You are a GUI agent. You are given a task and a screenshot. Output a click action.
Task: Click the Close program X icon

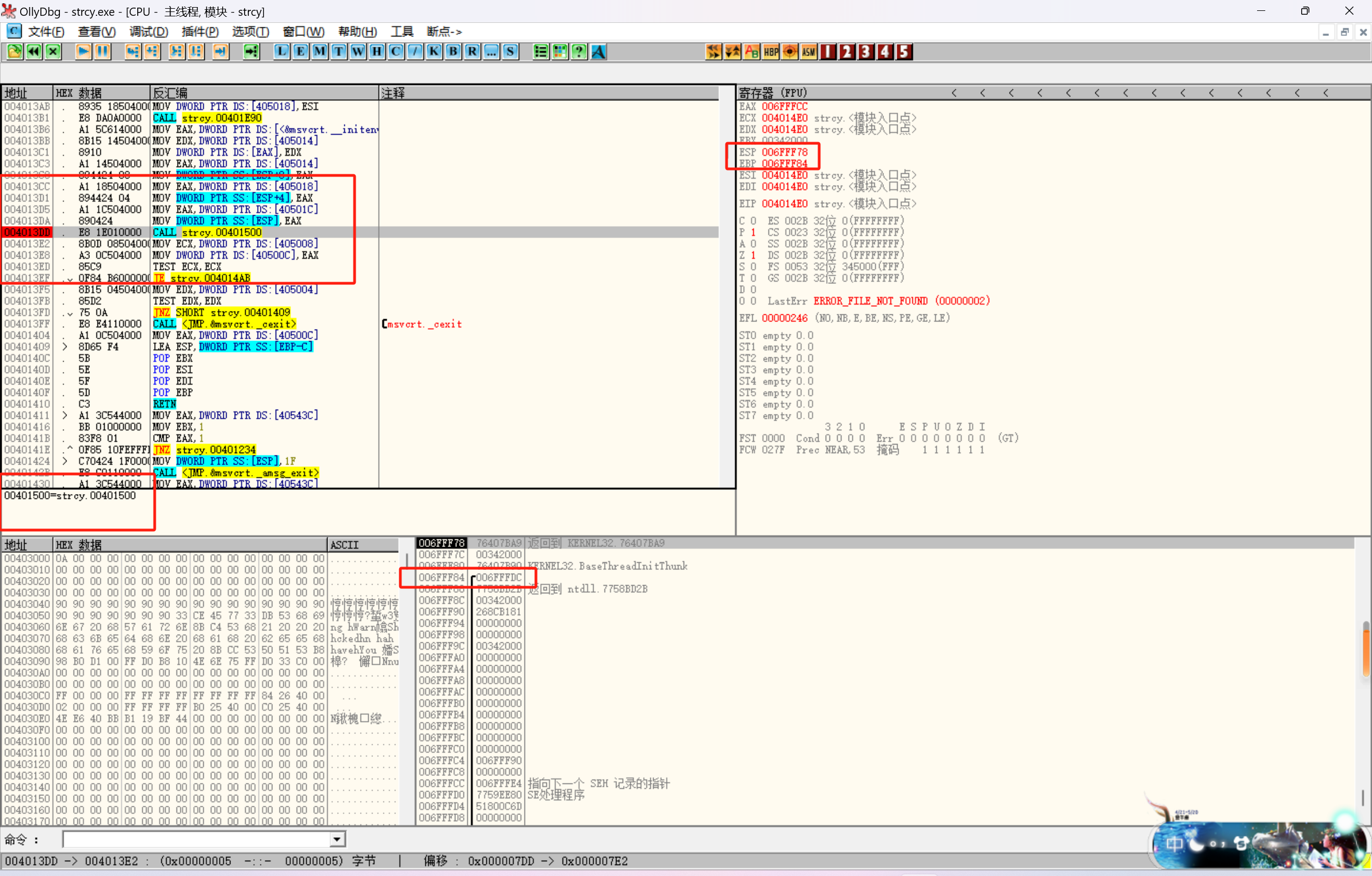(x=53, y=52)
